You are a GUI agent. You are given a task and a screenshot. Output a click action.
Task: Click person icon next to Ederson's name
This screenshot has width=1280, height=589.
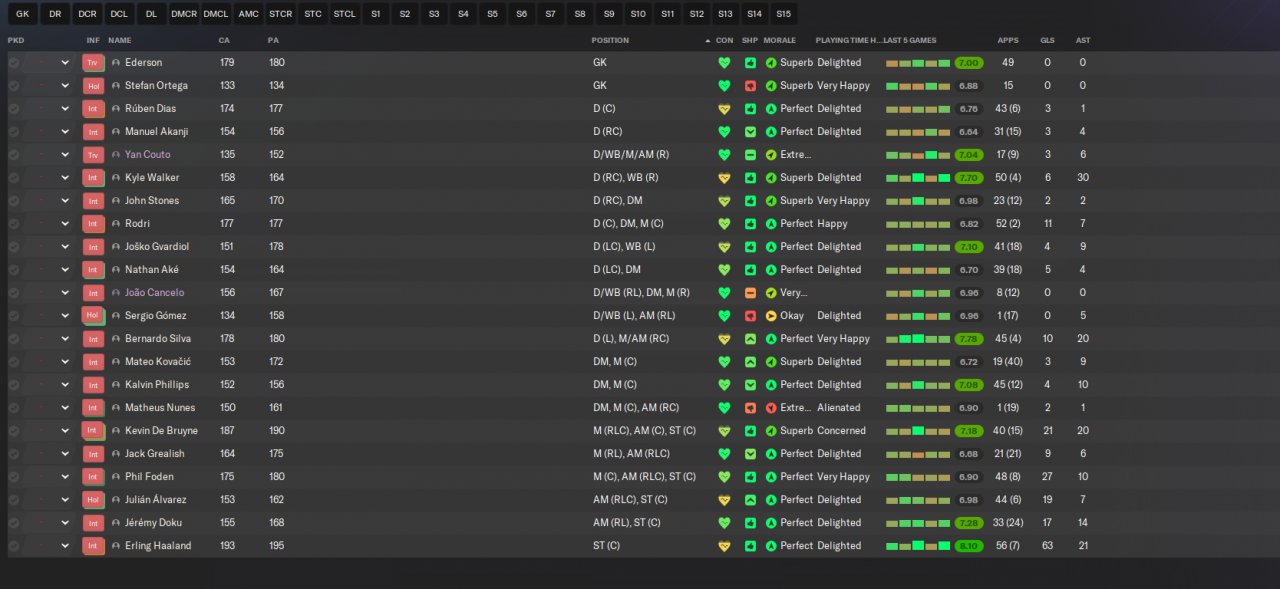coord(116,62)
